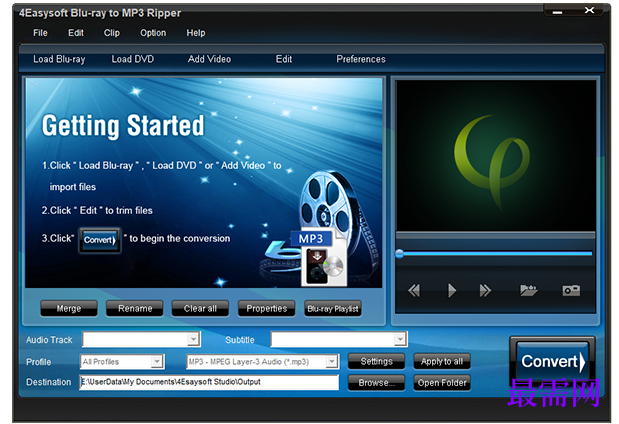Screen dimensions: 619x424
Task: Click the Merge button
Action: click(69, 308)
